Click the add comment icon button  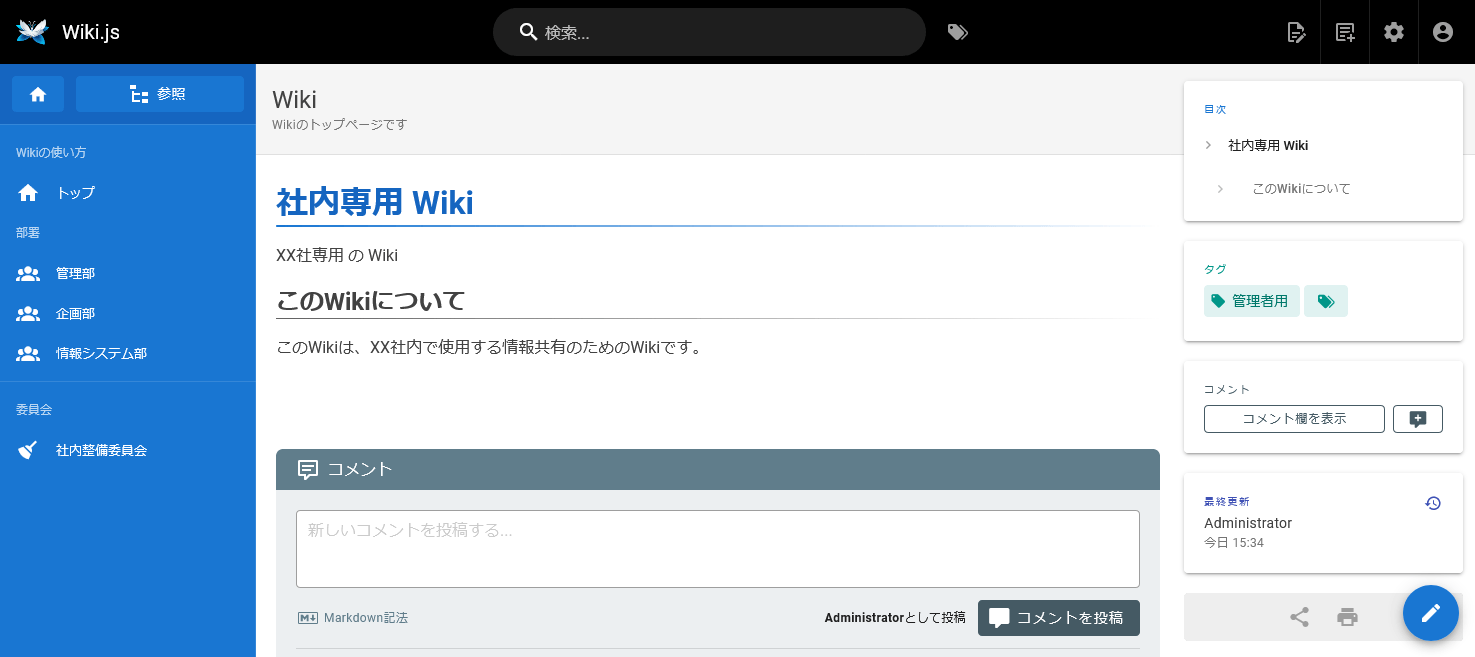point(1417,419)
